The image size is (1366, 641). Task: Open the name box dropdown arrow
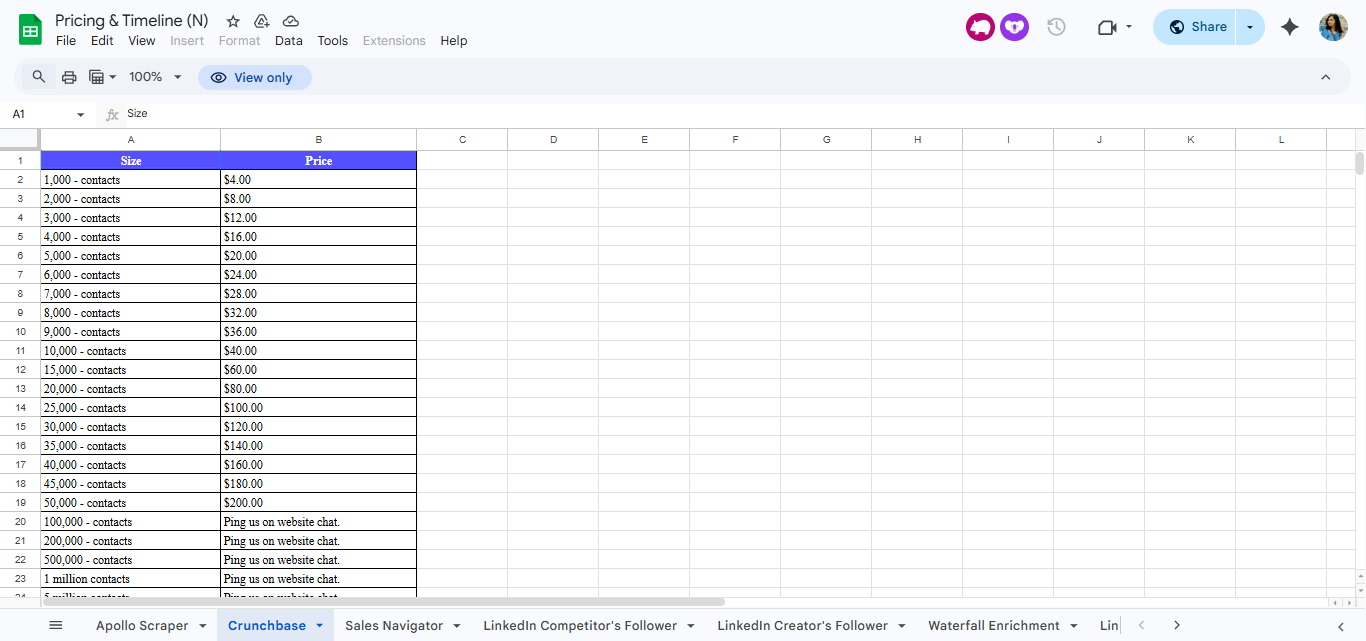pyautogui.click(x=81, y=115)
